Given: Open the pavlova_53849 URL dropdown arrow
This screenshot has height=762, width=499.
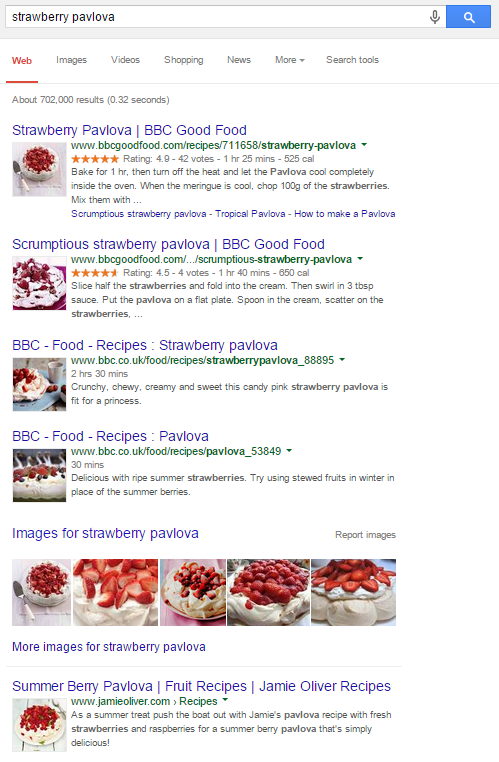Looking at the screenshot, I should coord(289,451).
